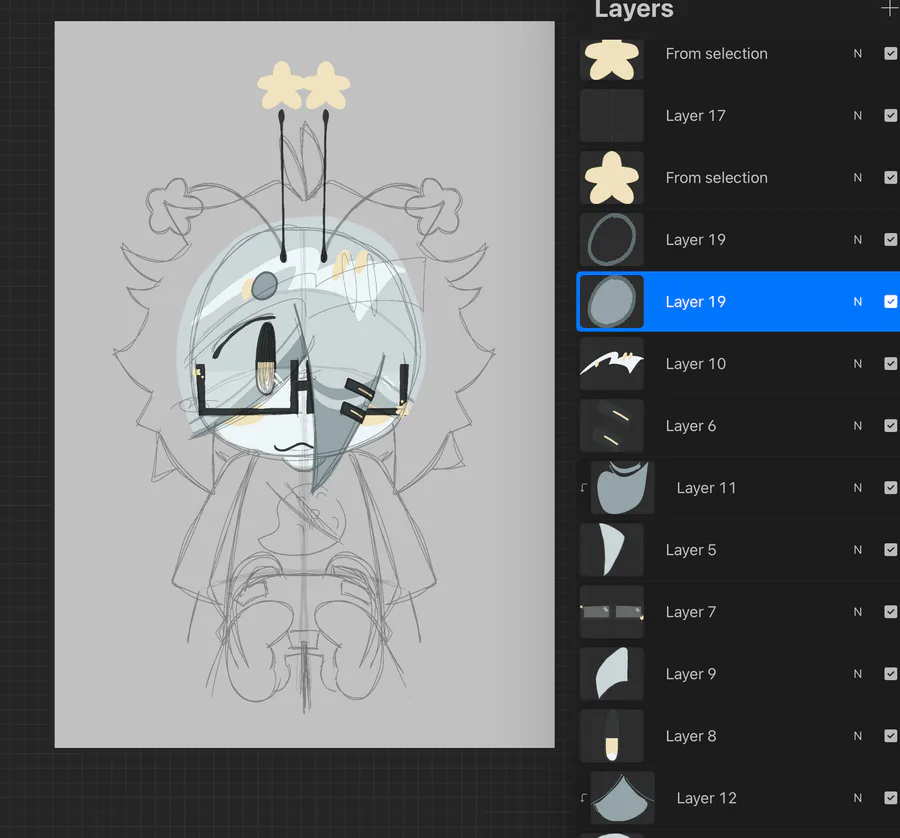Viewport: 900px width, 838px height.
Task: Hide the From selection layer below Layer 17
Action: [x=891, y=177]
